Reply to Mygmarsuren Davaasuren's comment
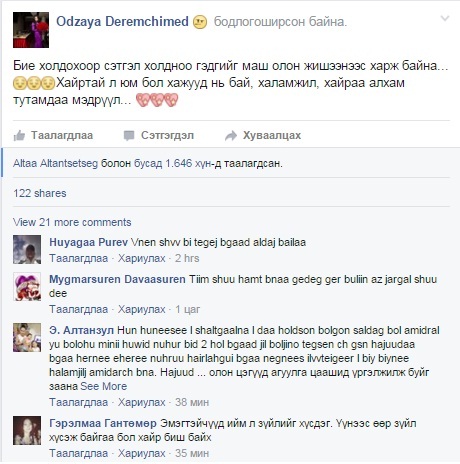Screen dimensions: 460x464 [x=142, y=309]
